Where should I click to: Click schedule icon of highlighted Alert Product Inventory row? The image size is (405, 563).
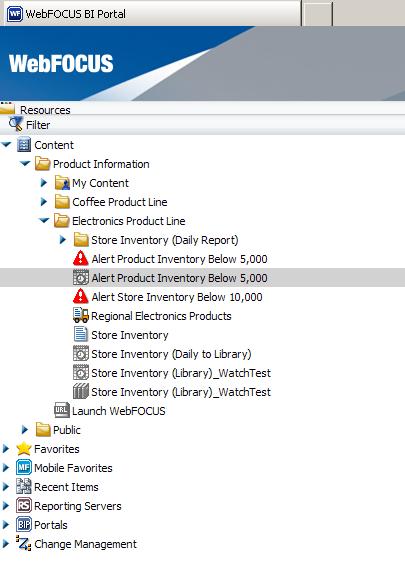[81, 278]
